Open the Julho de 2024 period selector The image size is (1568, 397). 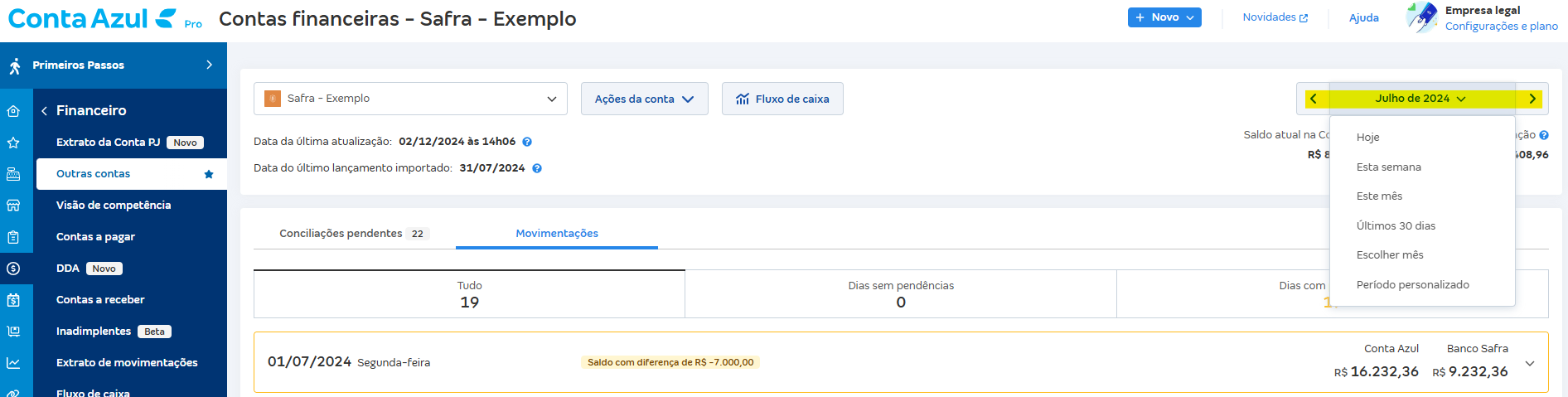point(1420,99)
